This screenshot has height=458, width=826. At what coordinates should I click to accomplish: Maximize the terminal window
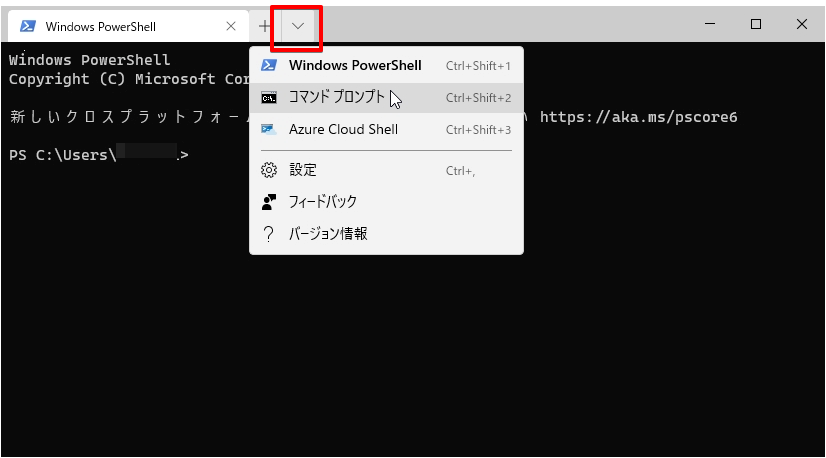(756, 24)
